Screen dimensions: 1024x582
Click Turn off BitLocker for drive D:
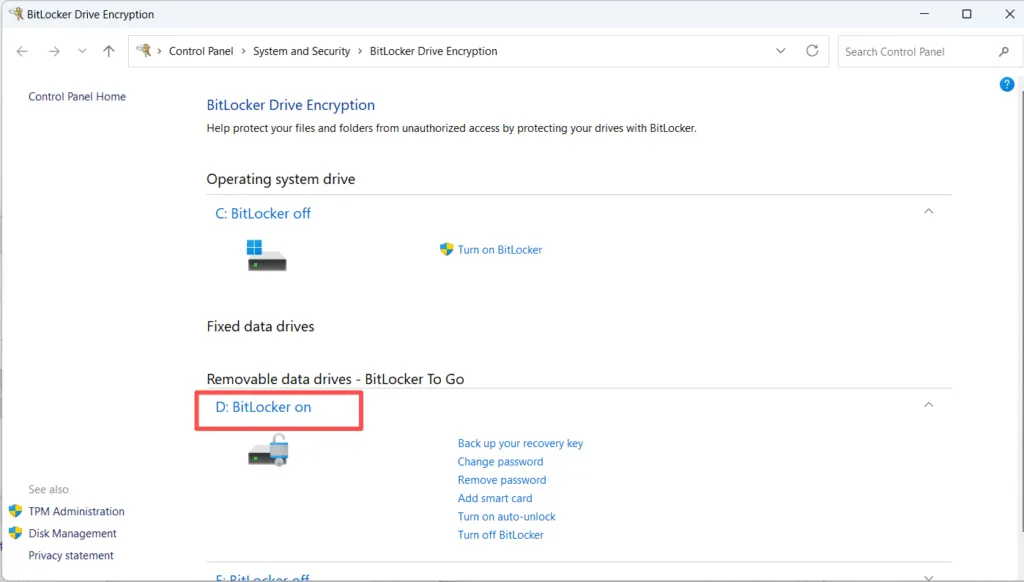coord(500,534)
